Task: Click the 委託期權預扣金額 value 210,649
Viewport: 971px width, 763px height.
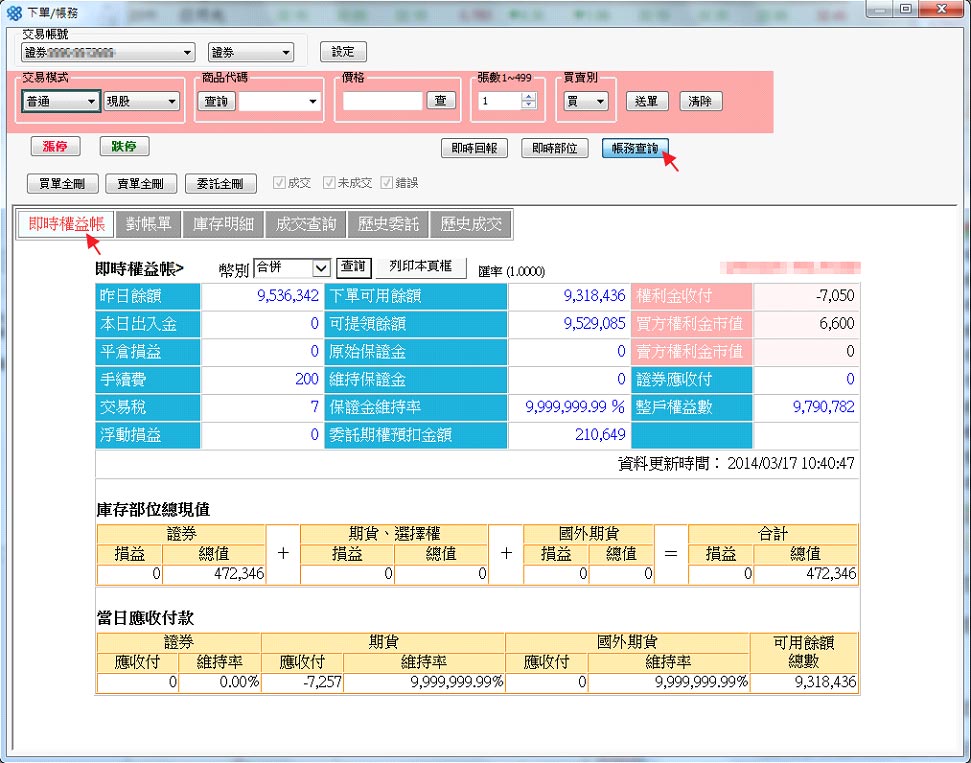Action: [600, 435]
